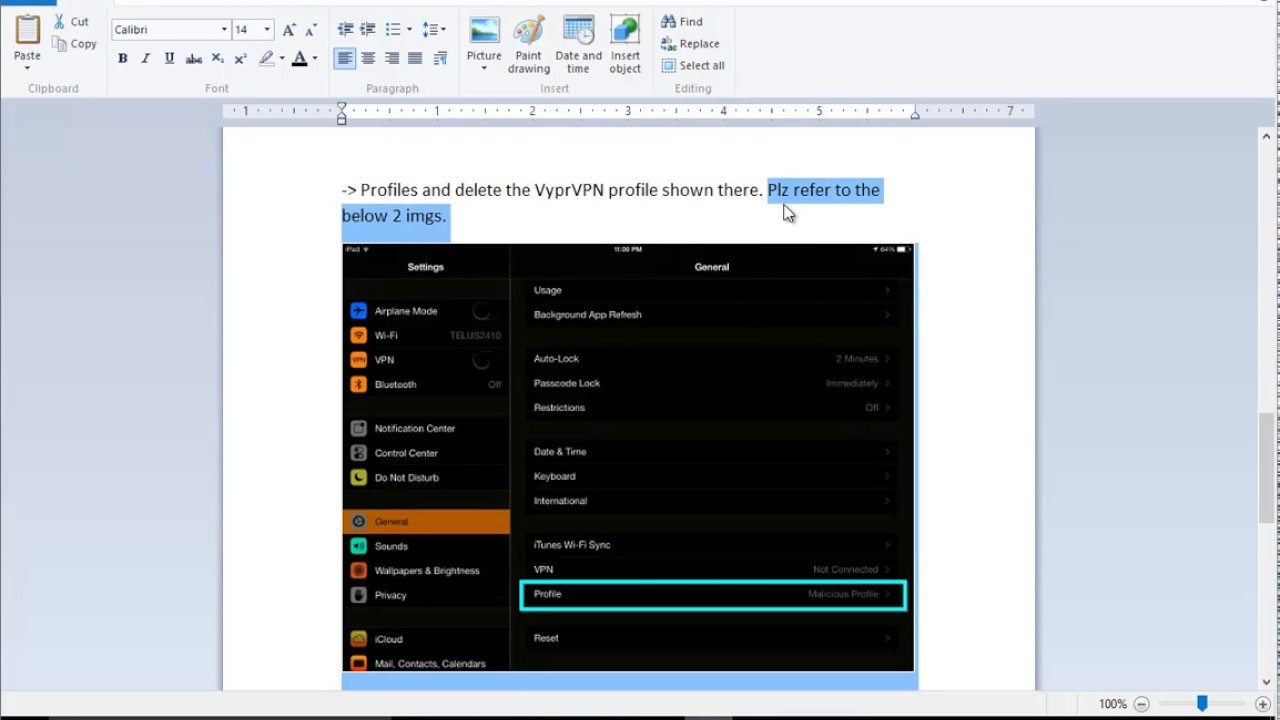Screen dimensions: 1280x720
Task: Click Select all
Action: (693, 65)
